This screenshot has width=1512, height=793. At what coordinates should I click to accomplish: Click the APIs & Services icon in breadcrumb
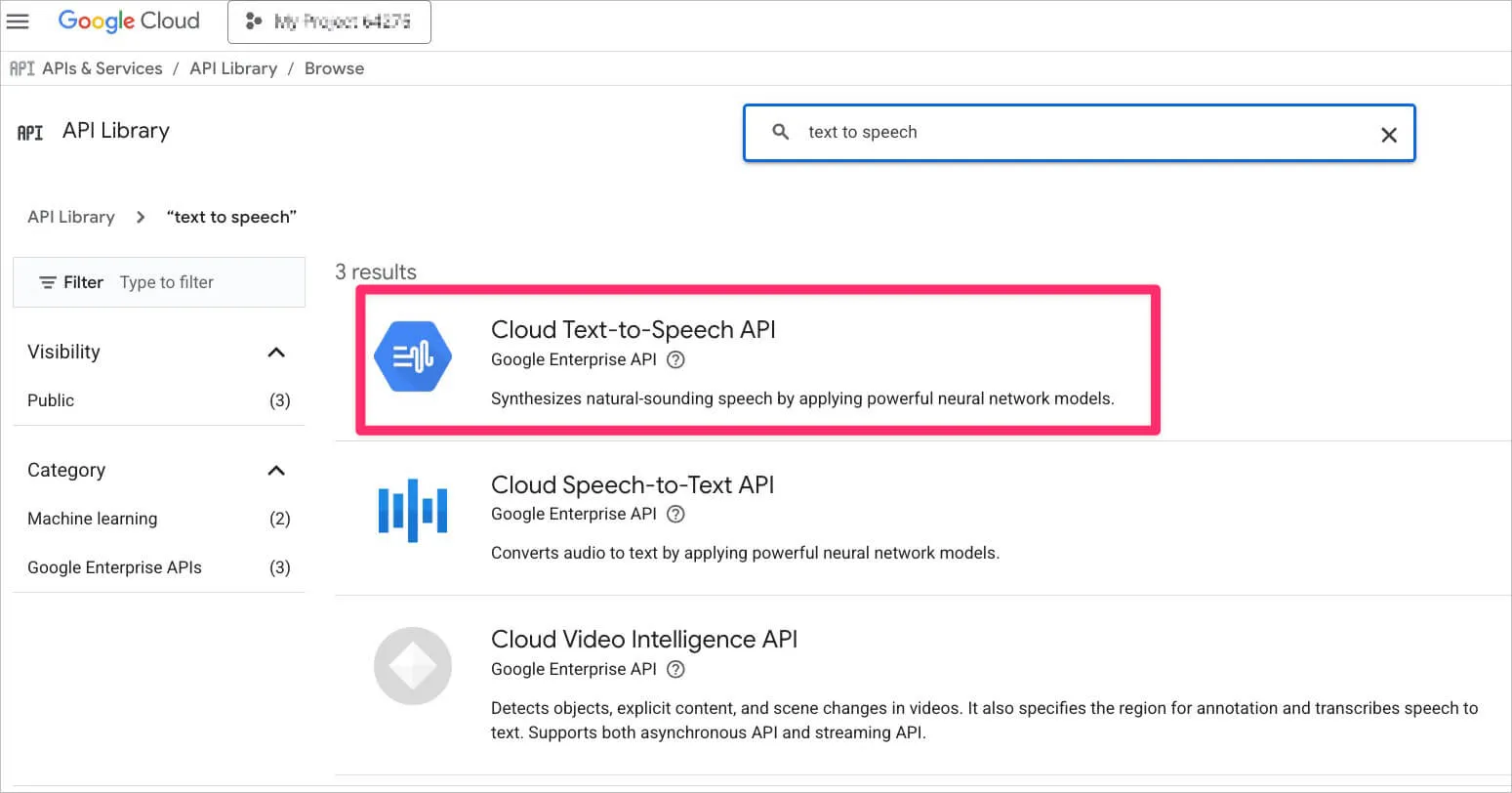click(20, 68)
